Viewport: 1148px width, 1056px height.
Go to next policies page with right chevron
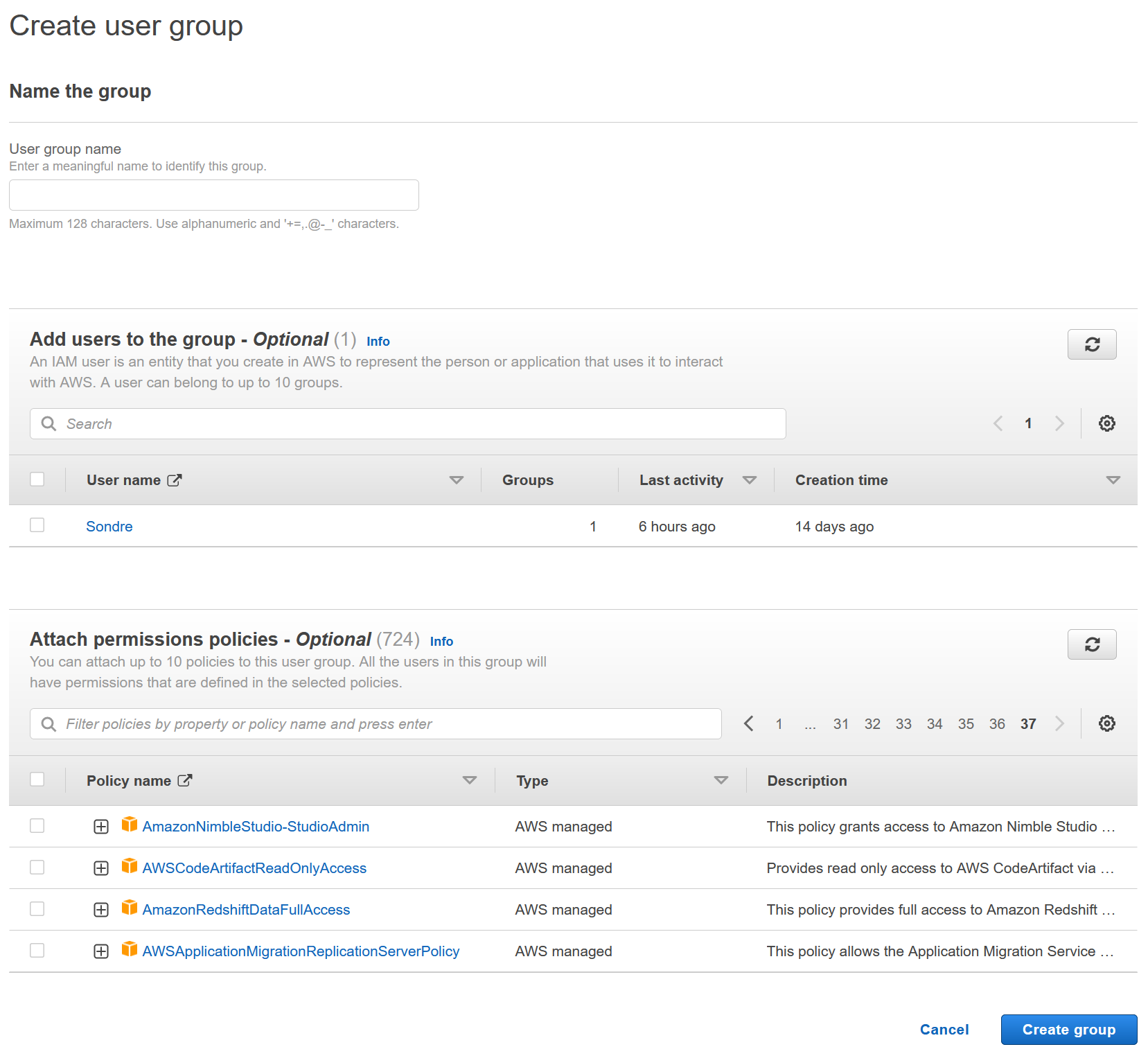point(1059,723)
